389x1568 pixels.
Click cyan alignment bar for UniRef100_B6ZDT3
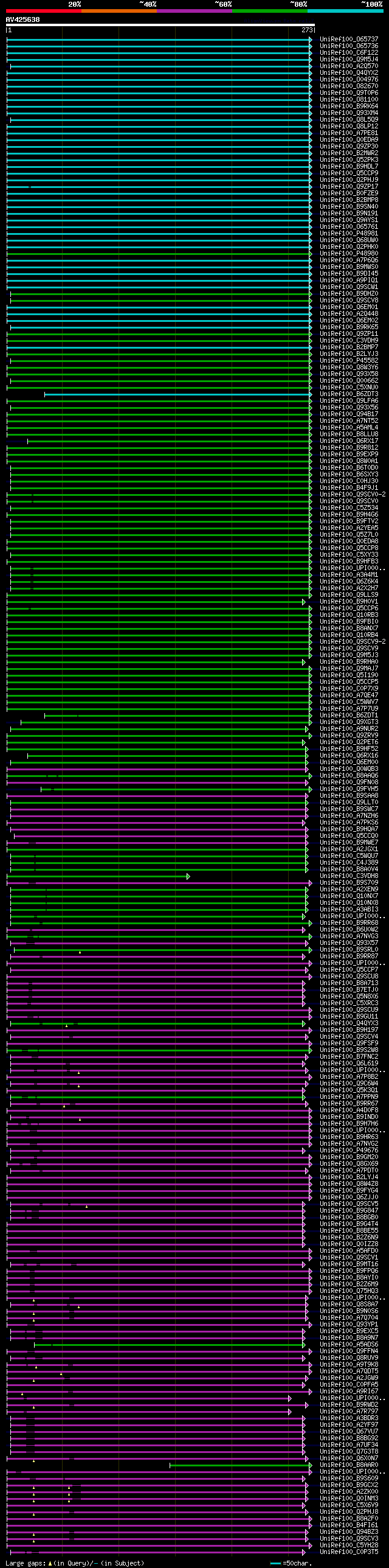pos(177,394)
